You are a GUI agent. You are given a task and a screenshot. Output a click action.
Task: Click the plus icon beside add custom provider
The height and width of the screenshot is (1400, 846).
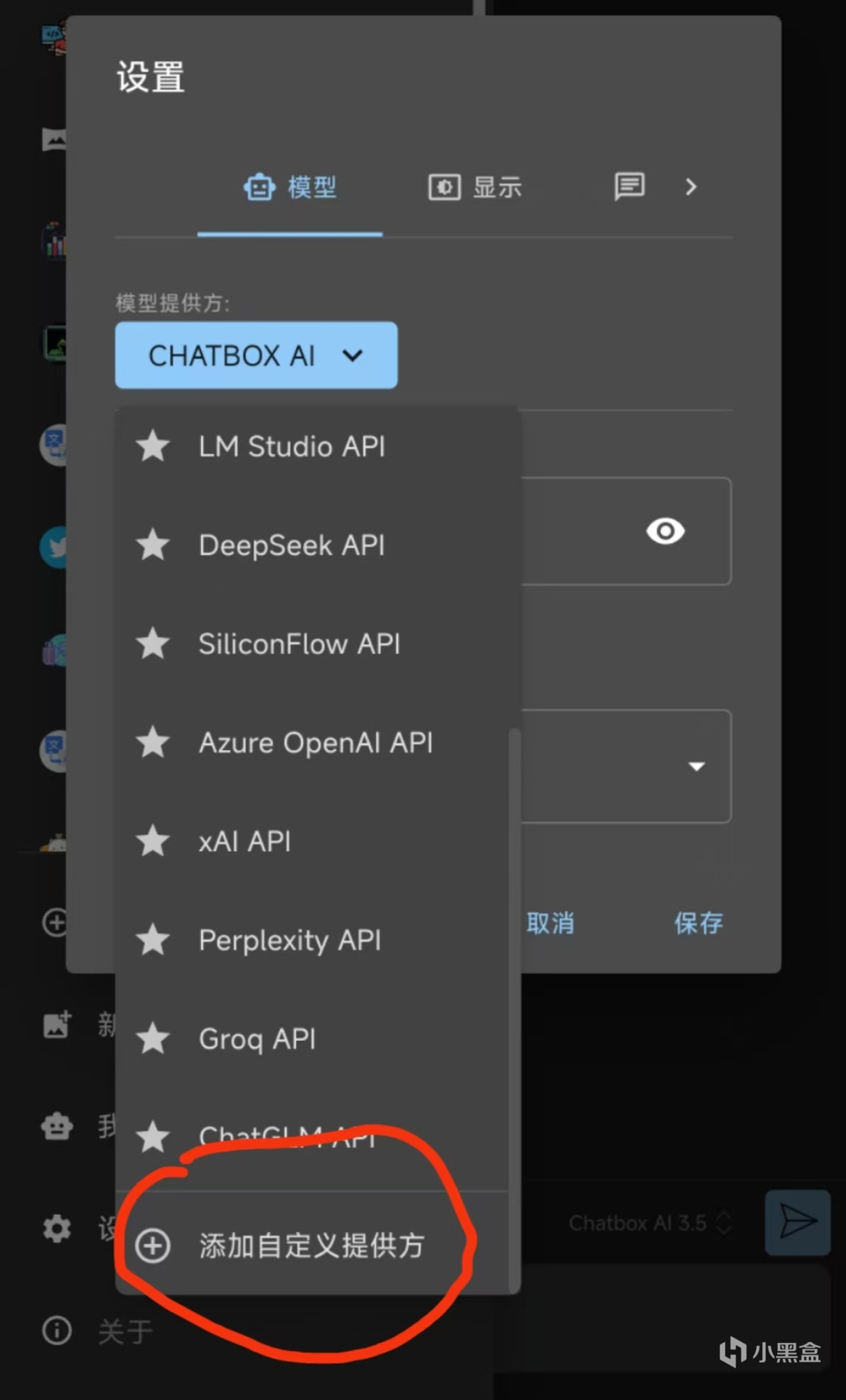[153, 1246]
